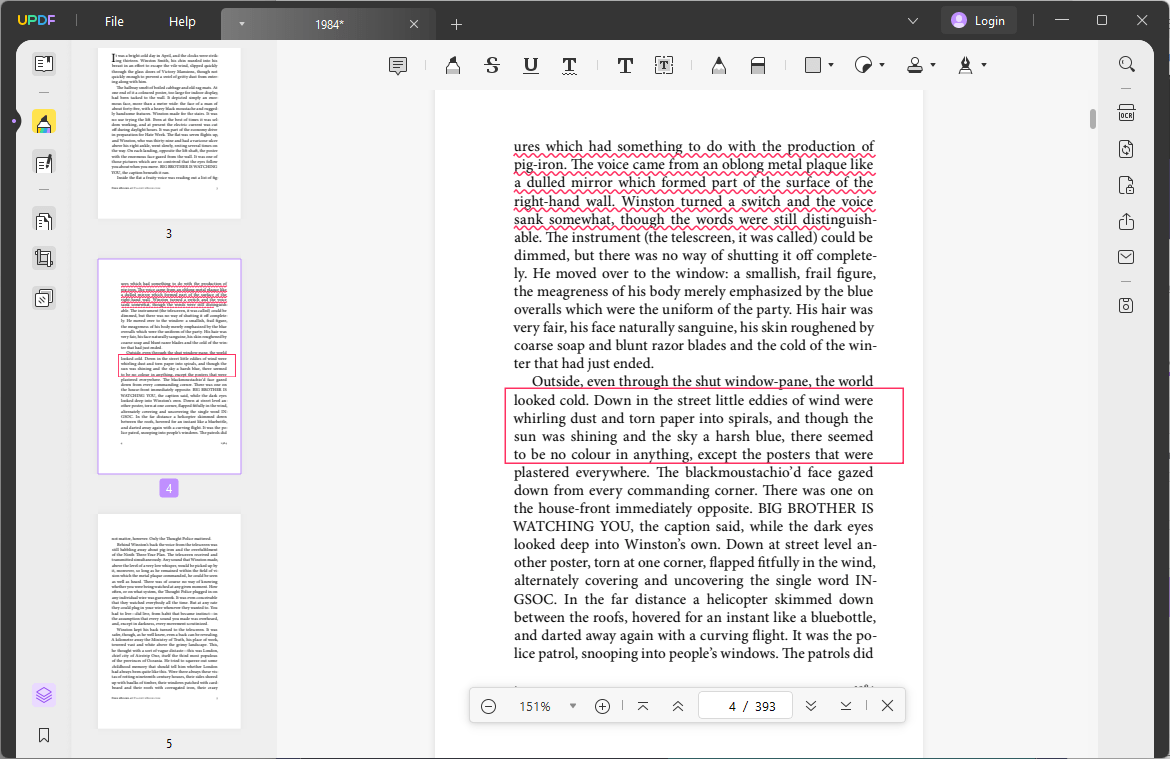Open Reader mode in left sidebar
Image resolution: width=1170 pixels, height=759 pixels.
(x=44, y=64)
